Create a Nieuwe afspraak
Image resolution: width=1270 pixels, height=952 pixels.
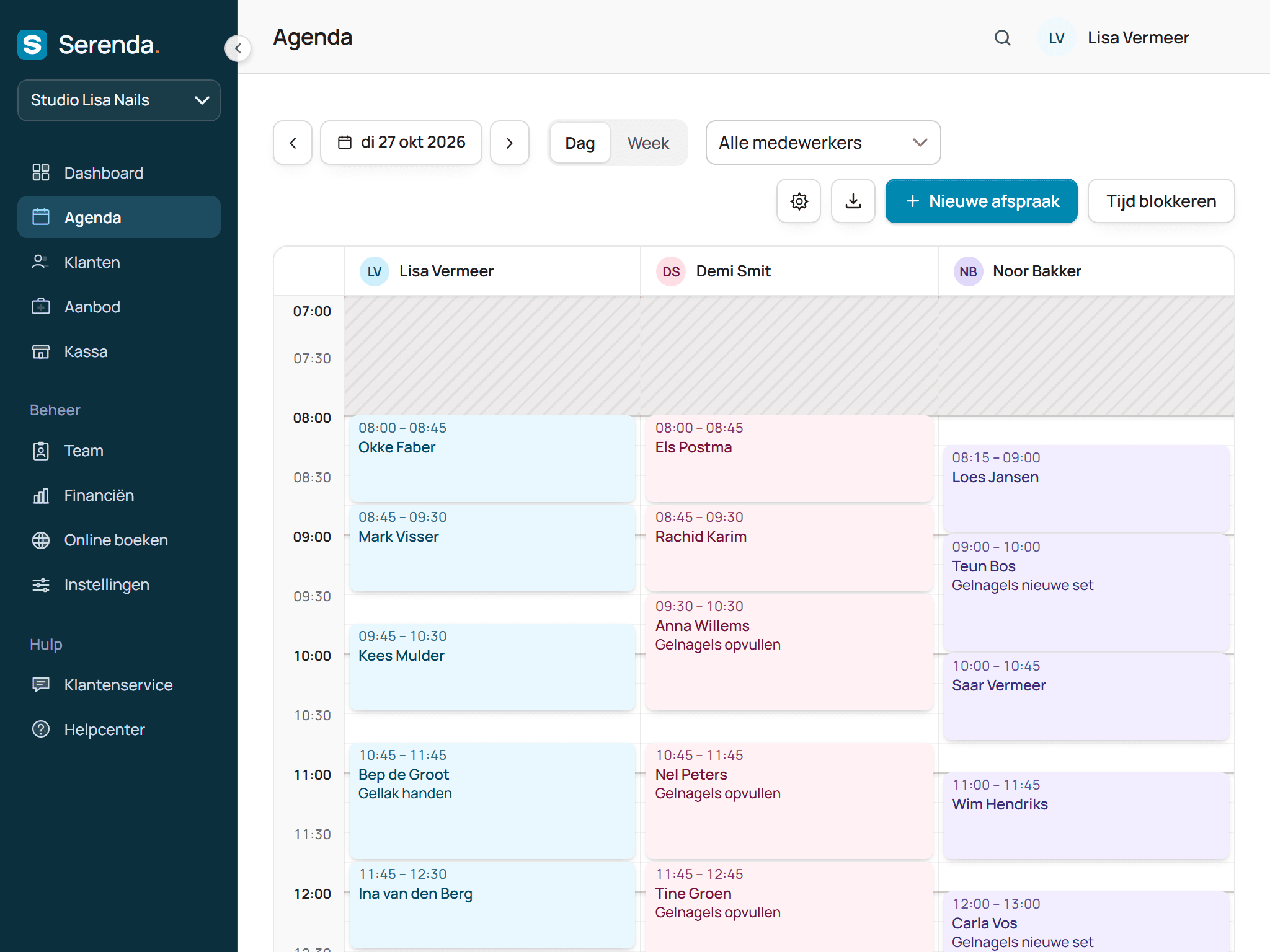click(981, 201)
